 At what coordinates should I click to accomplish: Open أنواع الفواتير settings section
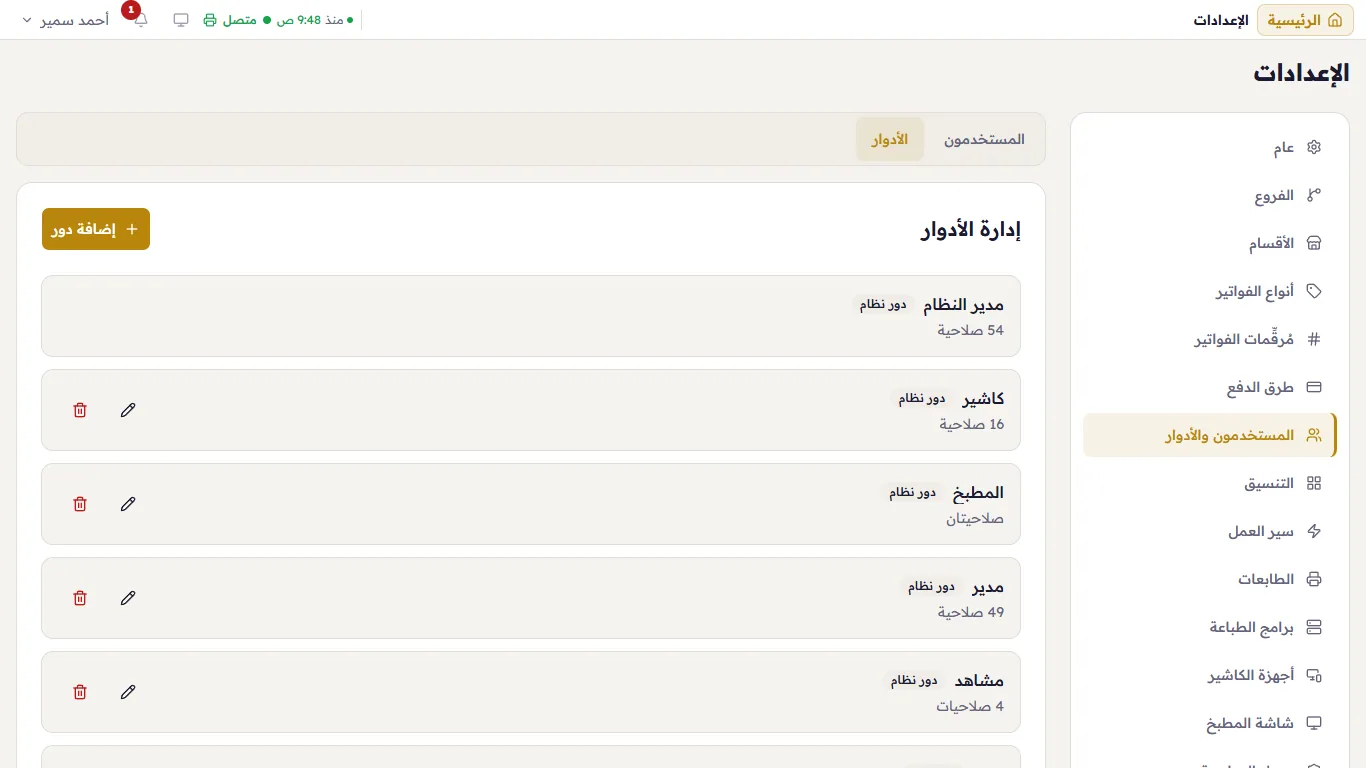[1210, 292]
